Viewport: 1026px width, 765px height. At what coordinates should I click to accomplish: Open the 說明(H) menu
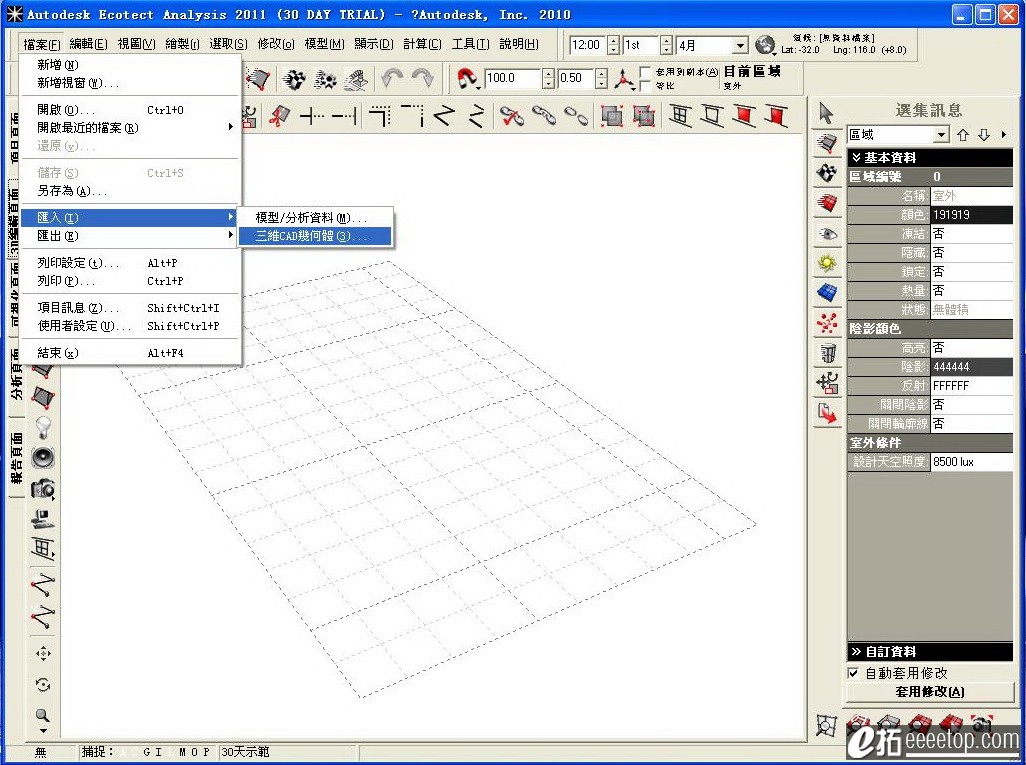519,44
